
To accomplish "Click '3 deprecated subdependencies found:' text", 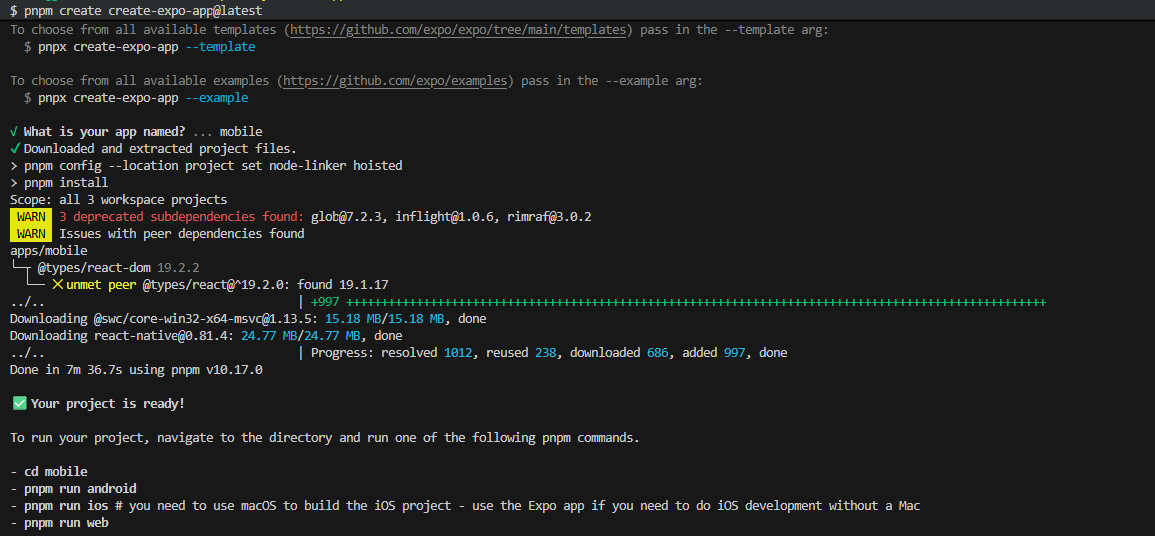I will (x=182, y=216).
